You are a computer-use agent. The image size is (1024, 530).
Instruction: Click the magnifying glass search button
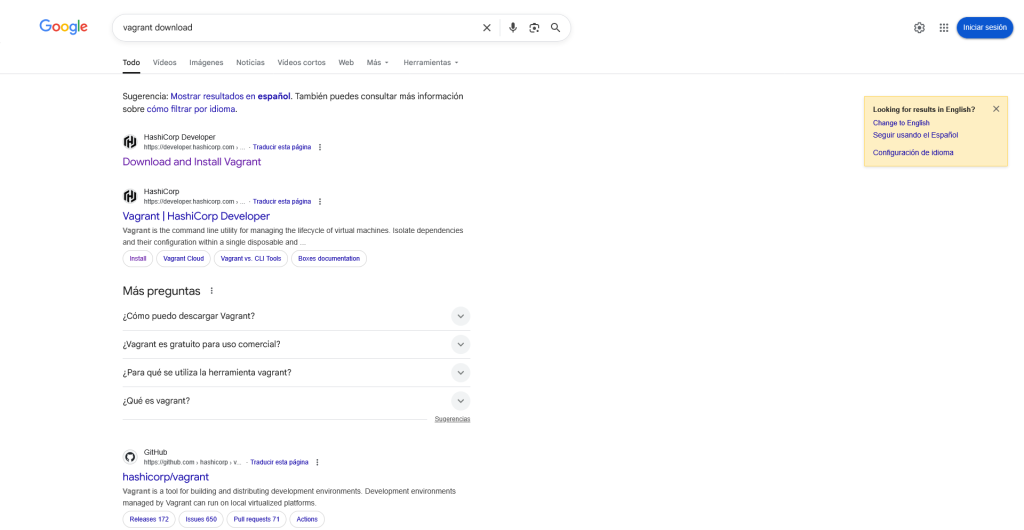click(x=555, y=28)
